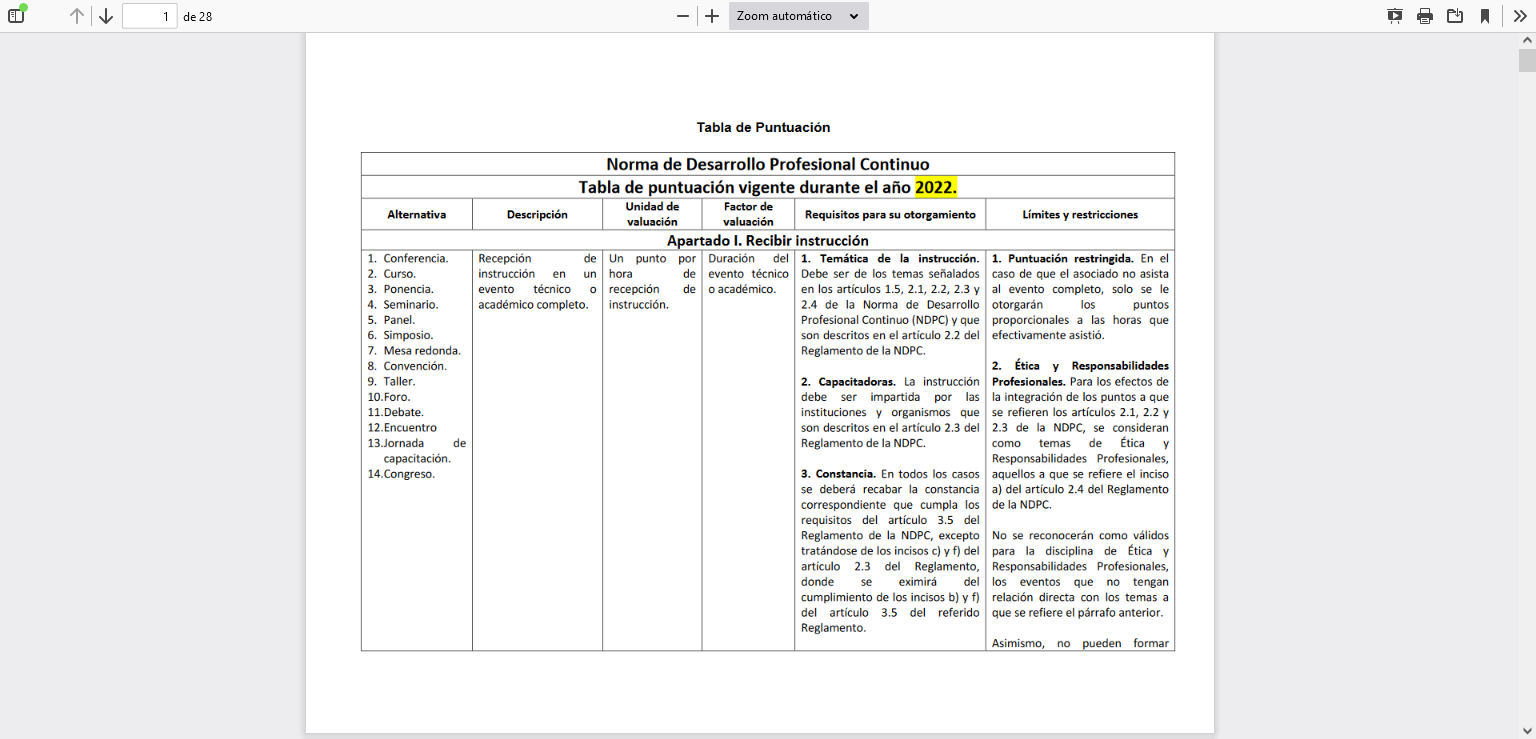
Task: Expand the tools menu double-chevron
Action: tap(1519, 16)
